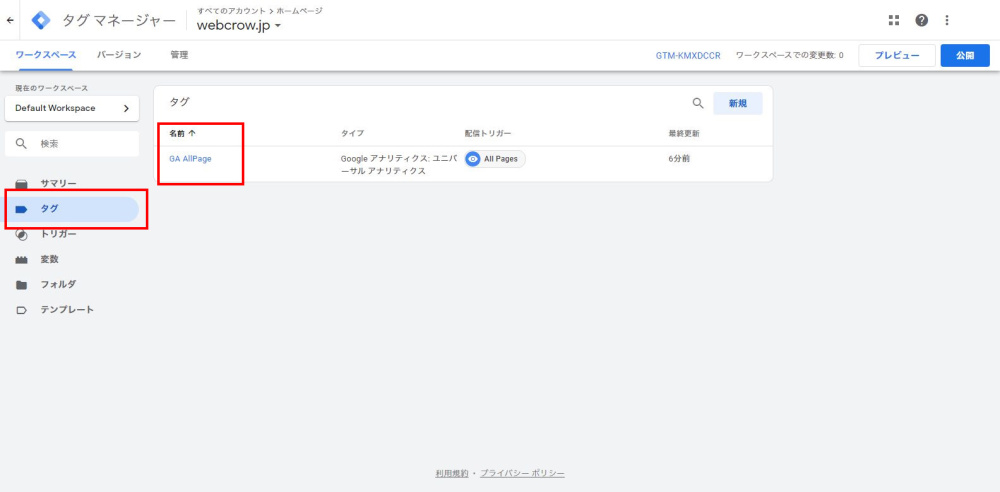
Task: Click ワークスペースでの変更数: 0 text
Action: click(x=790, y=56)
